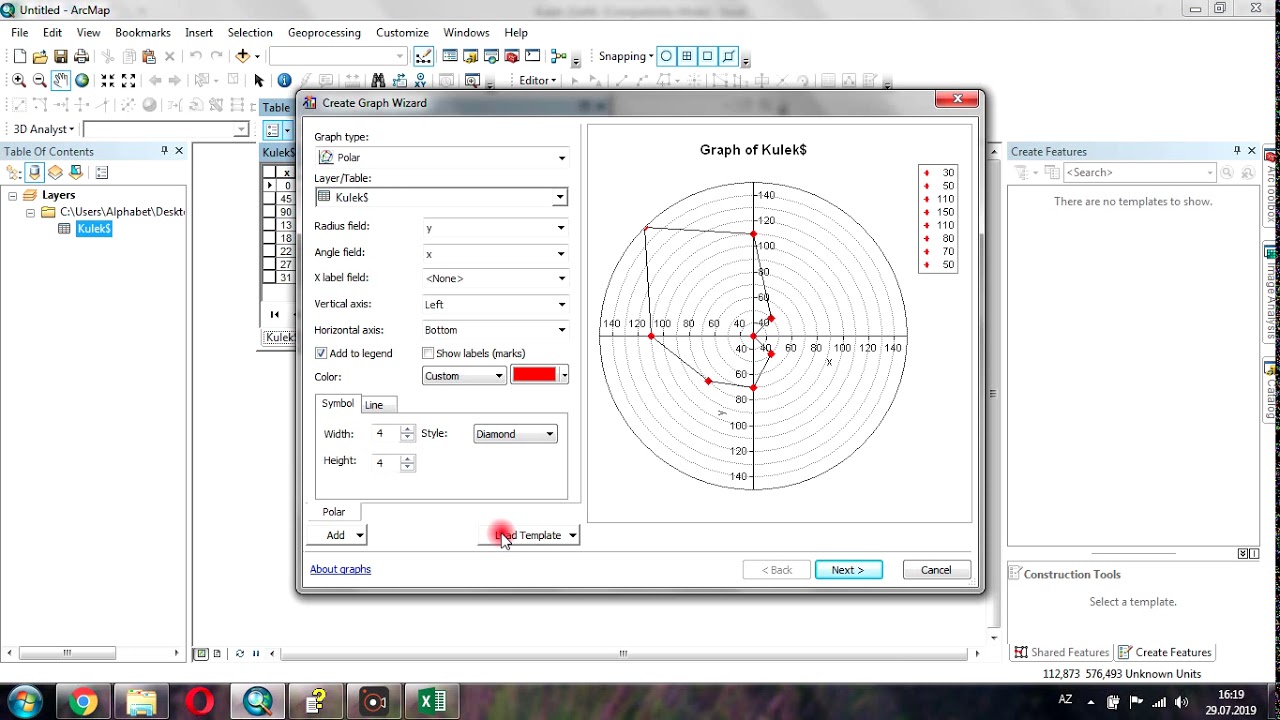1280x720 pixels.
Task: Open the Search window icon
Action: [491, 56]
